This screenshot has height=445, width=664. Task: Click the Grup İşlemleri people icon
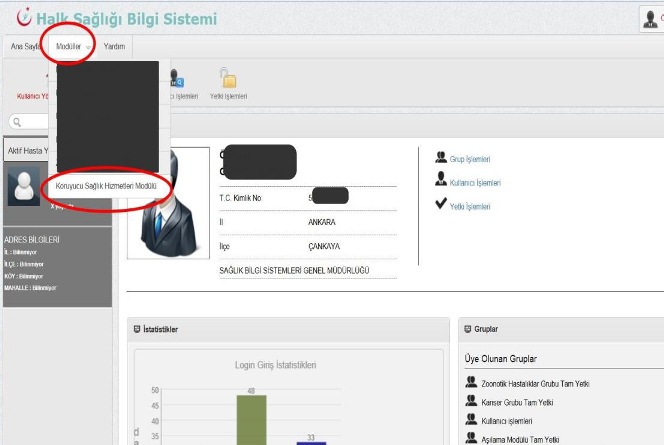441,158
